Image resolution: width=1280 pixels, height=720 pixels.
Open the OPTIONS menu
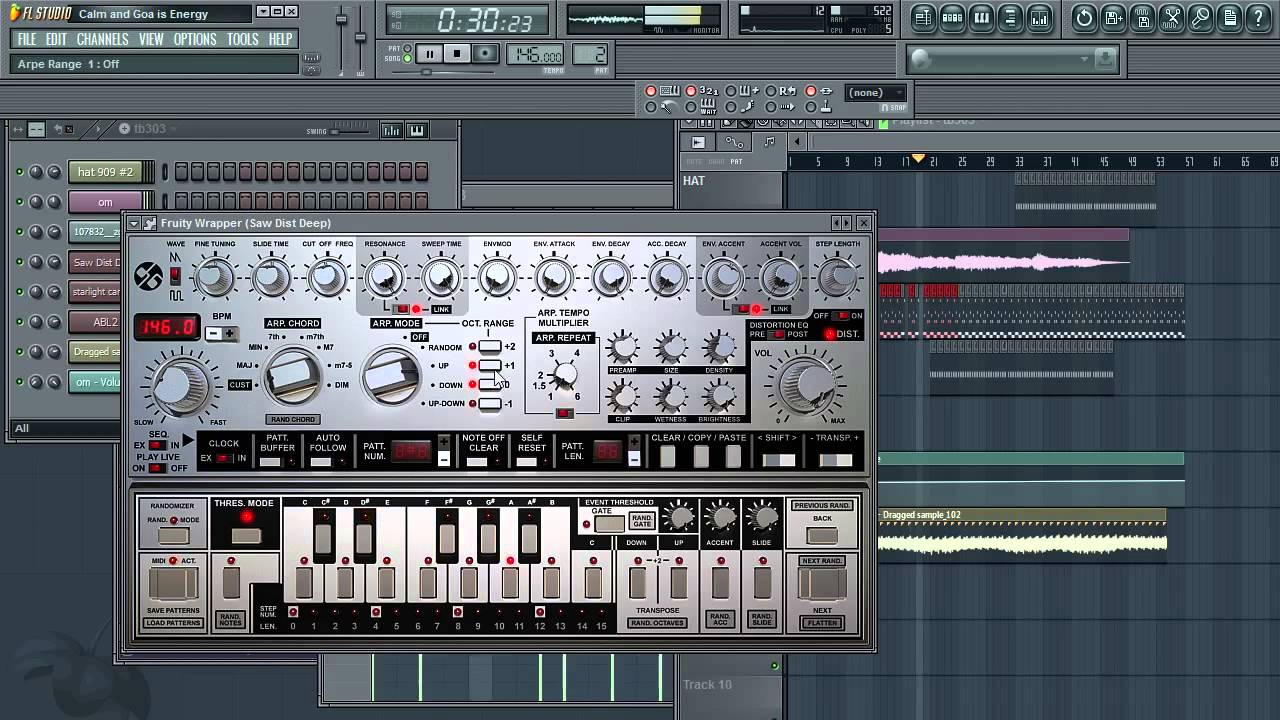195,39
